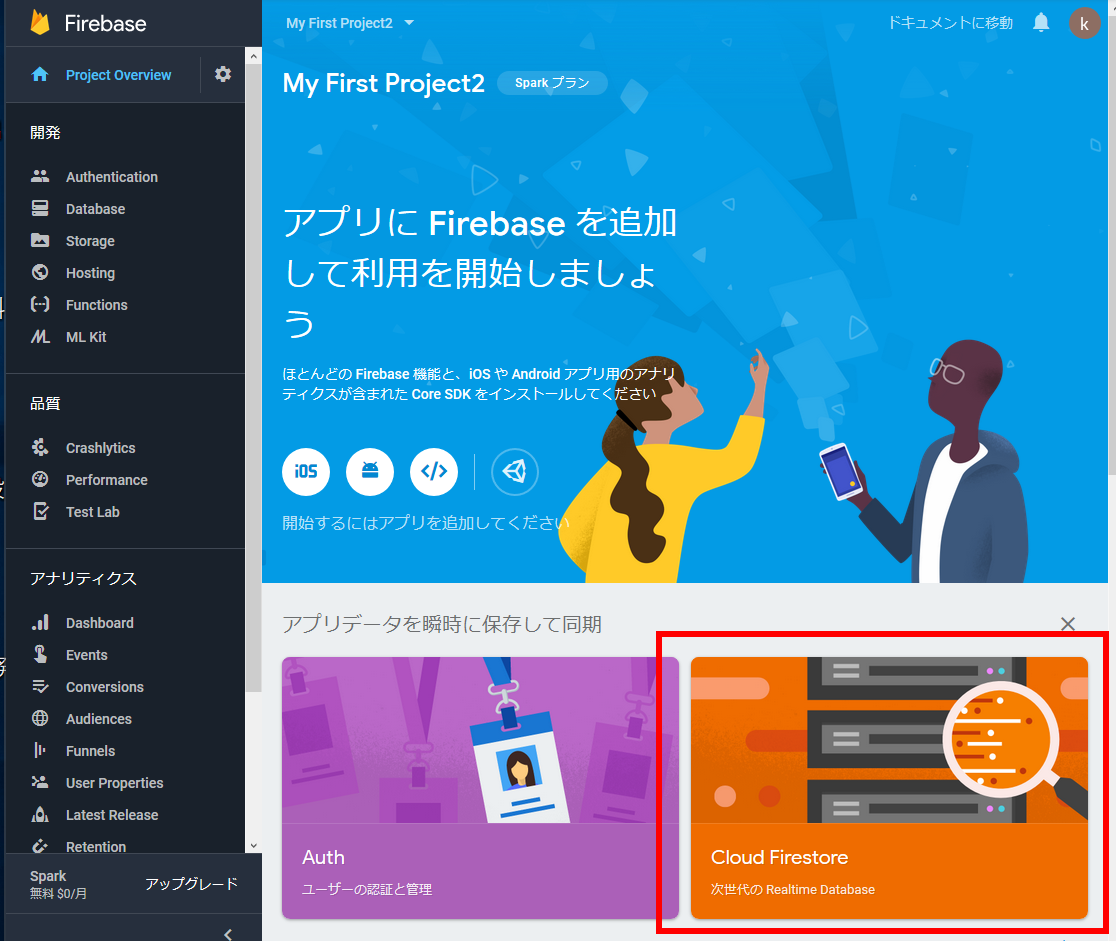The width and height of the screenshot is (1116, 941).
Task: Open Events in sidebar
Action: (87, 655)
